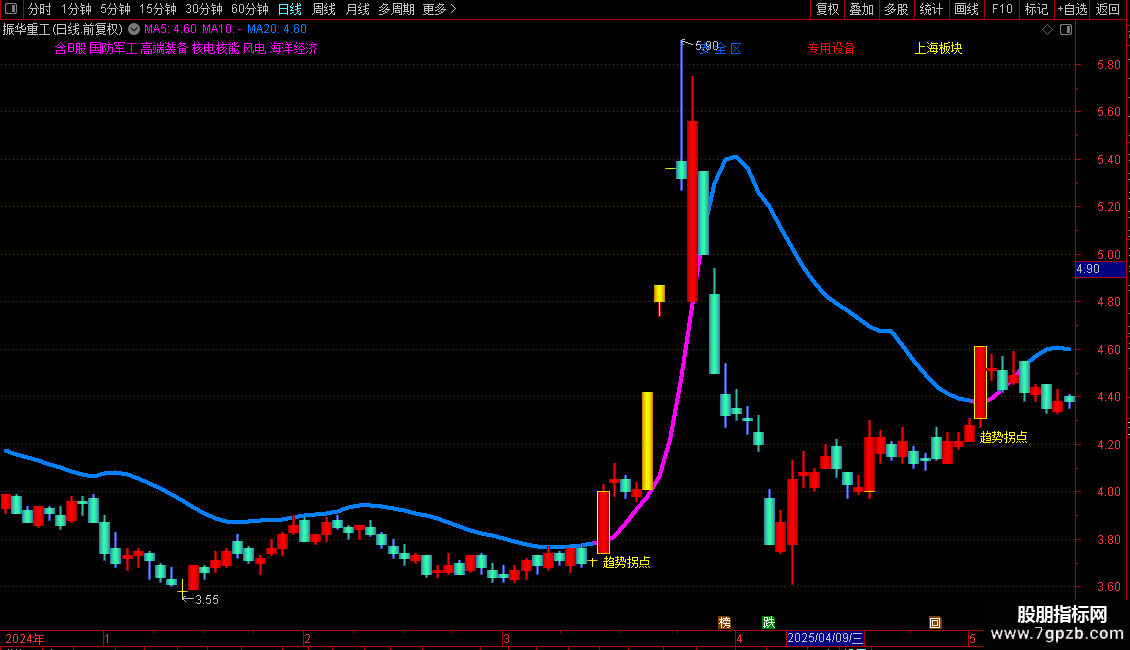Click the 专用设备 industry label
Image resolution: width=1130 pixels, height=650 pixels.
point(831,48)
